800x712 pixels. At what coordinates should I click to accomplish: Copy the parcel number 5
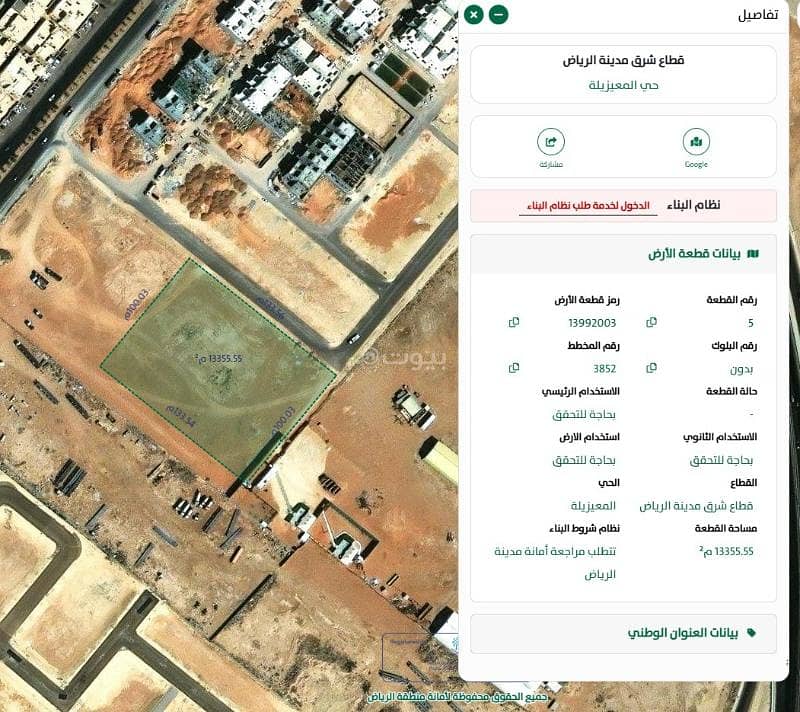pyautogui.click(x=652, y=322)
